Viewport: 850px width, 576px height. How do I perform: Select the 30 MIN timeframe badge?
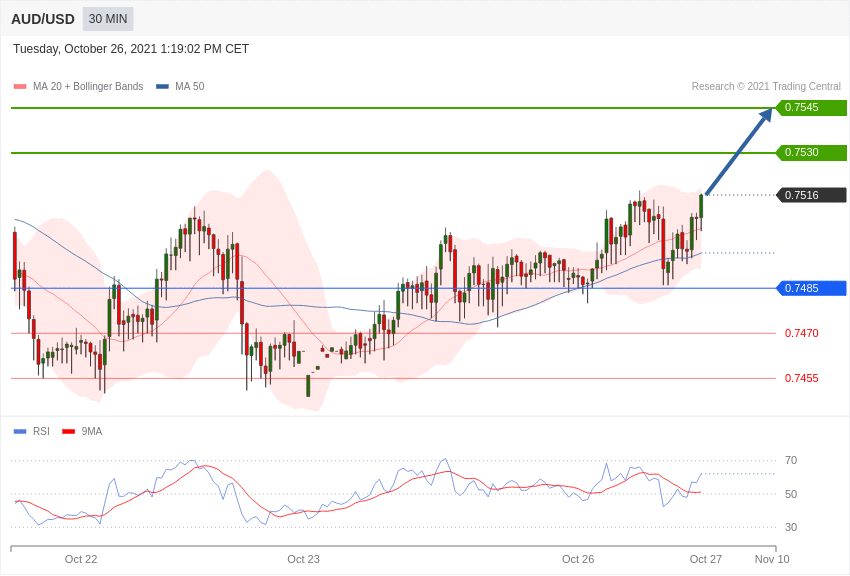pos(108,19)
